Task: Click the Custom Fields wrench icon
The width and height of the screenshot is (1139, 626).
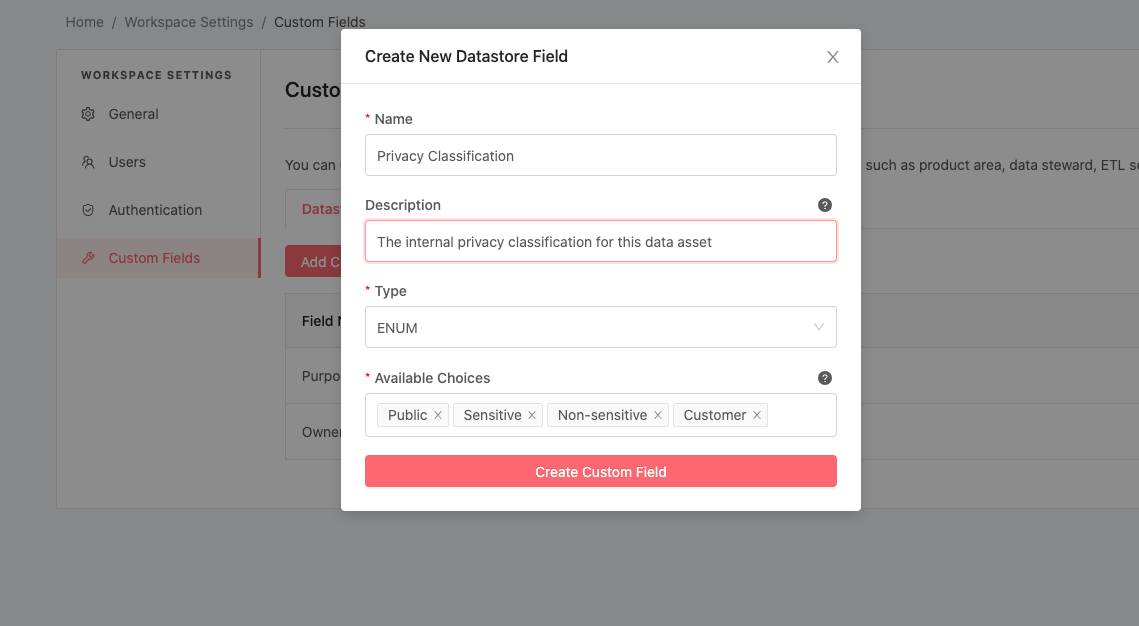Action: pos(88,258)
